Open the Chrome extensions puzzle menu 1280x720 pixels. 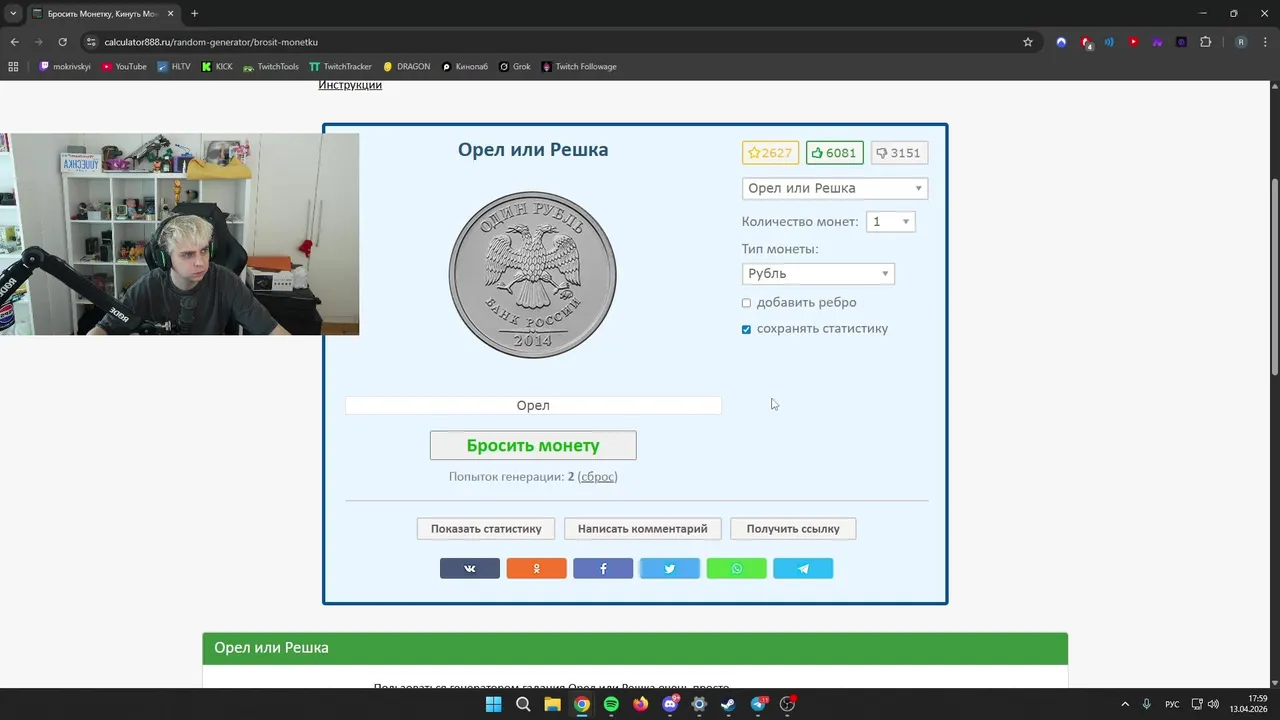[1205, 42]
